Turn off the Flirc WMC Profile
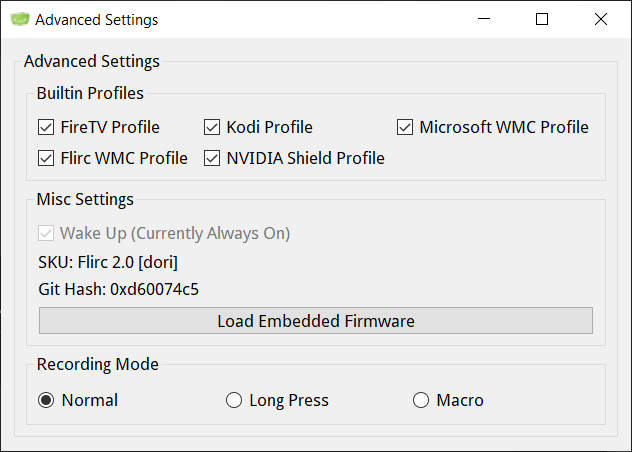 (x=46, y=158)
